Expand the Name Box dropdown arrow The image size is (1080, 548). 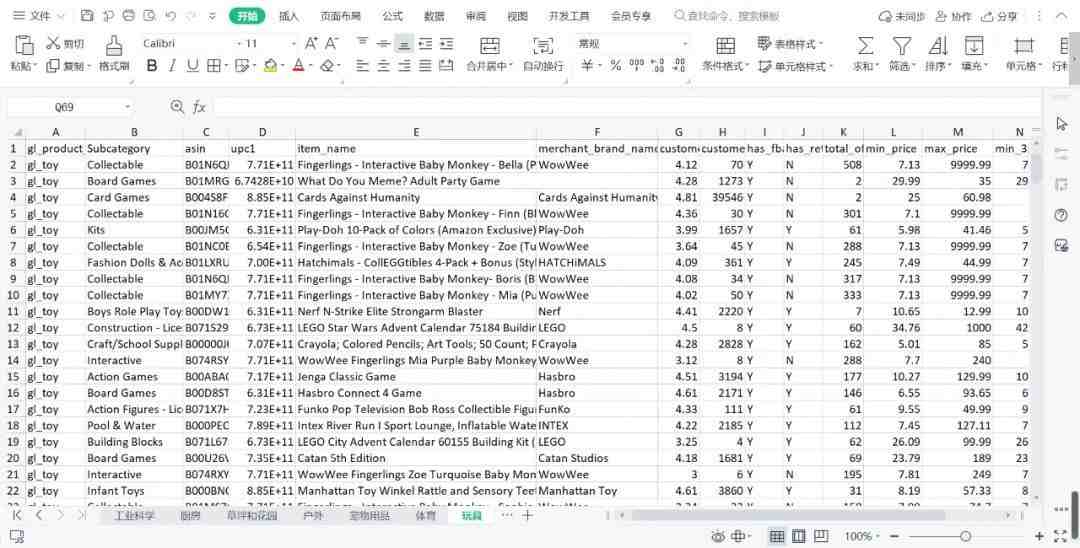point(127,107)
